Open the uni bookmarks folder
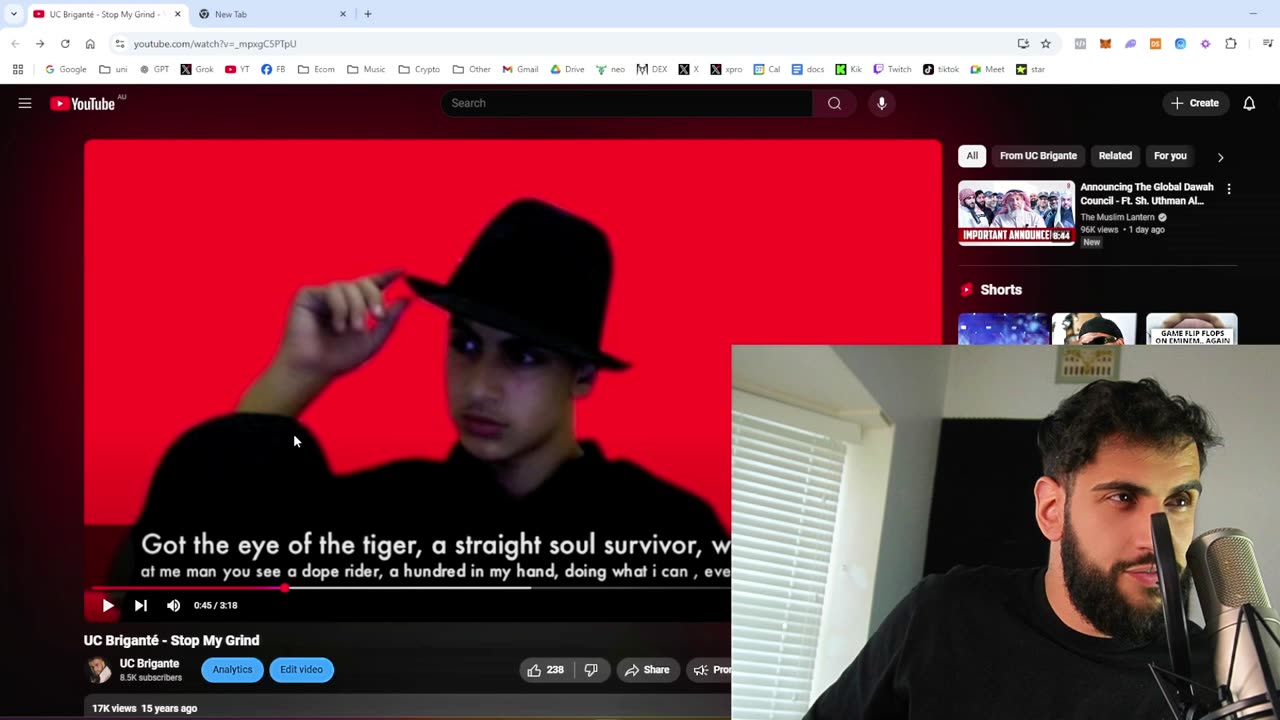1280x720 pixels. pos(113,69)
